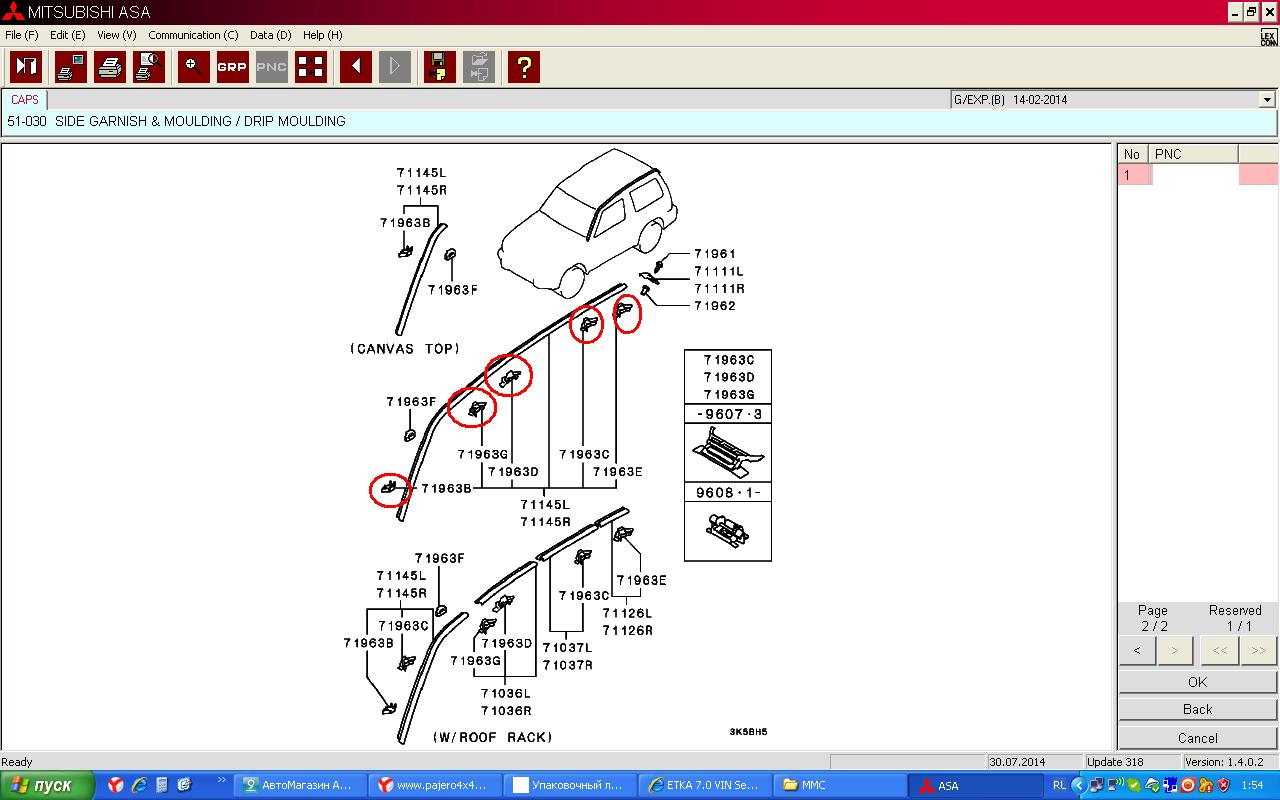1280x800 pixels.
Task: Click the four-squares illustration list icon
Action: click(x=310, y=67)
